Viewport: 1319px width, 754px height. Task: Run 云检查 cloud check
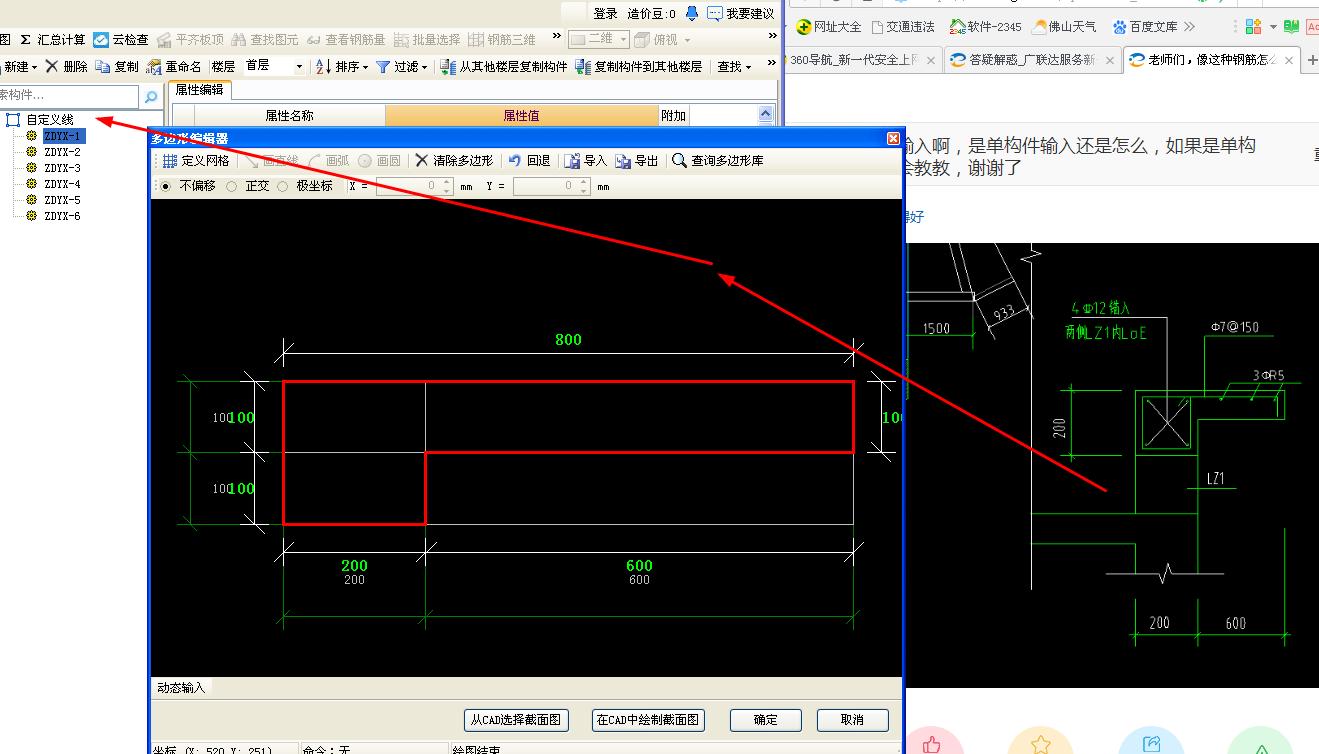coord(121,40)
